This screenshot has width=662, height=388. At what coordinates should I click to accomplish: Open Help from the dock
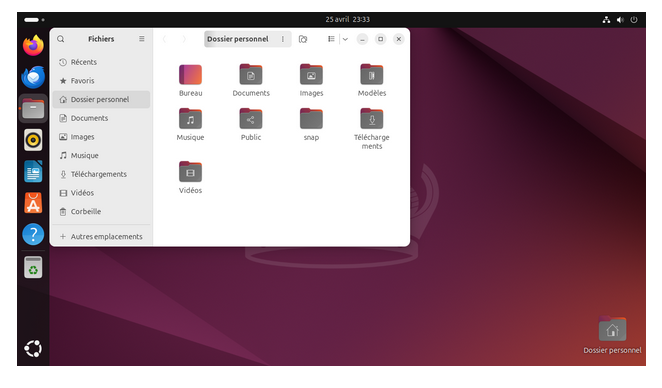point(33,234)
